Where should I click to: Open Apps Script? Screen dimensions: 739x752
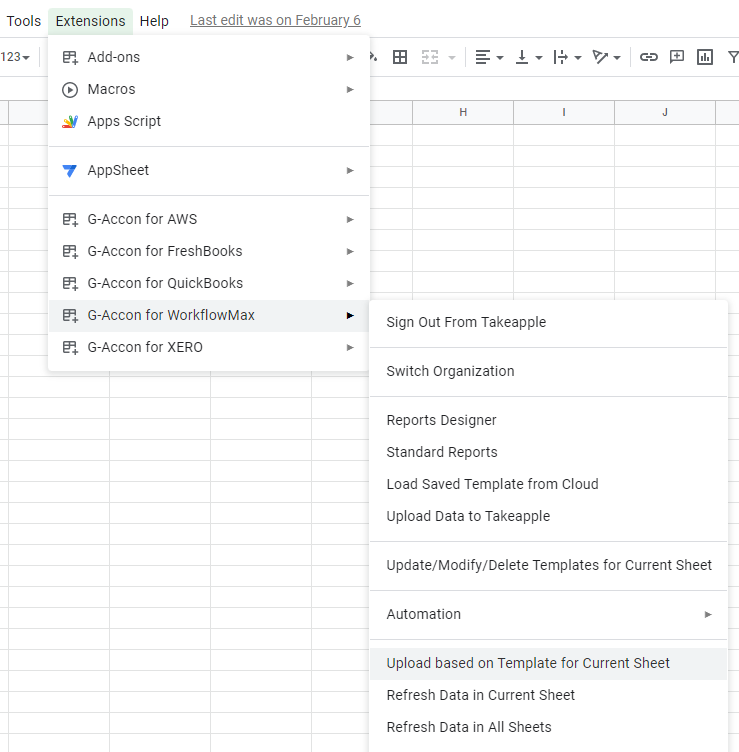pos(209,121)
